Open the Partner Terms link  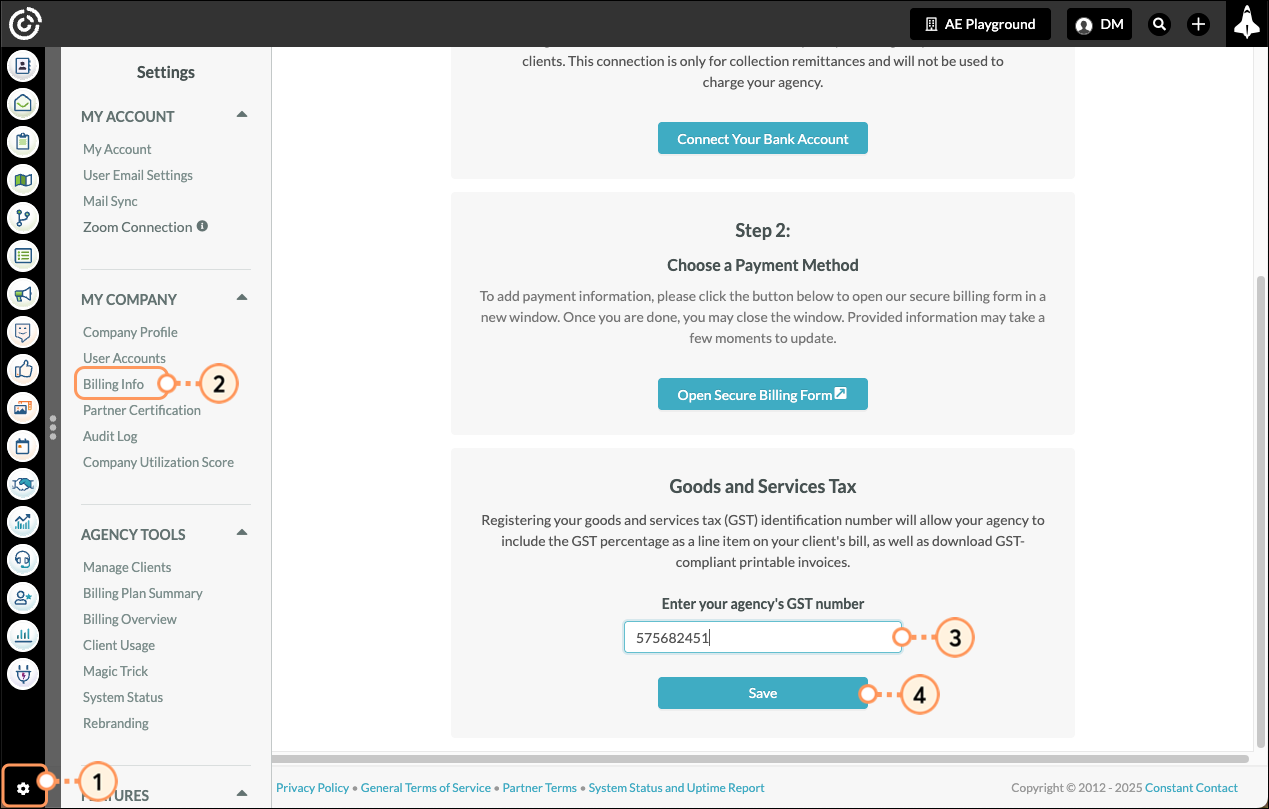(x=540, y=788)
